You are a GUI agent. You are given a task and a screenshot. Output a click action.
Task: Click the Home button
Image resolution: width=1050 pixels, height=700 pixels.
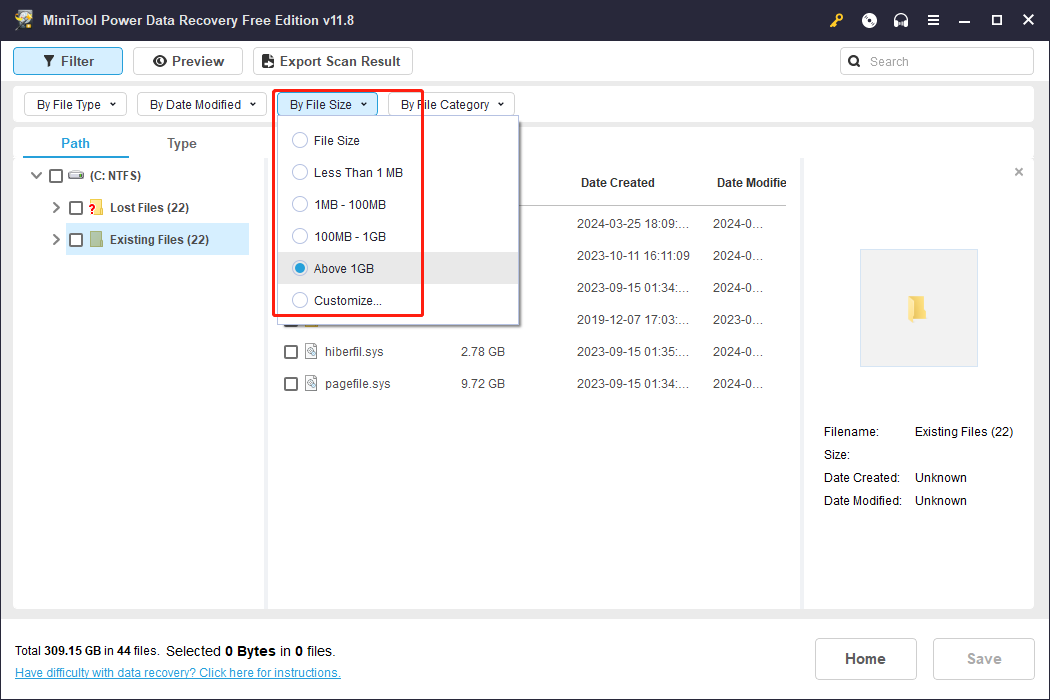tap(865, 658)
